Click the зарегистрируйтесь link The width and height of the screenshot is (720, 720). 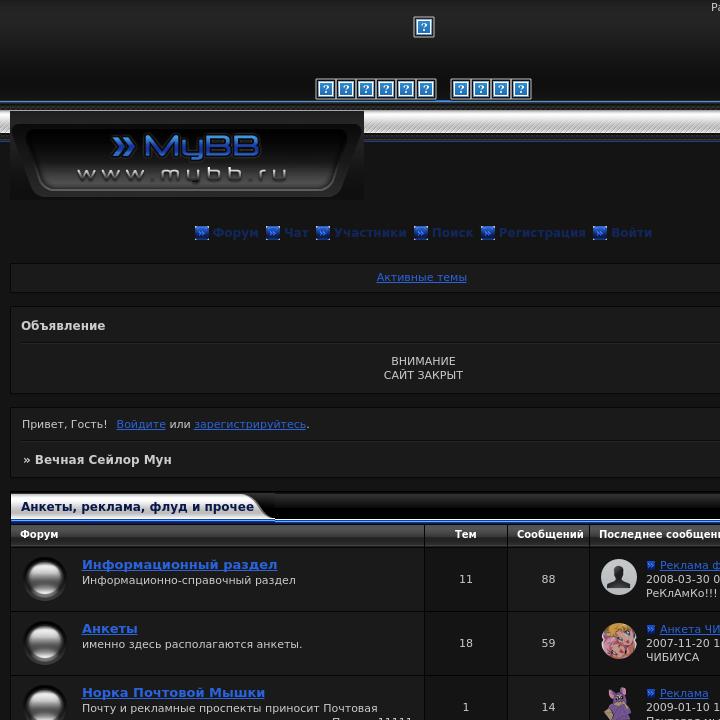(x=250, y=424)
